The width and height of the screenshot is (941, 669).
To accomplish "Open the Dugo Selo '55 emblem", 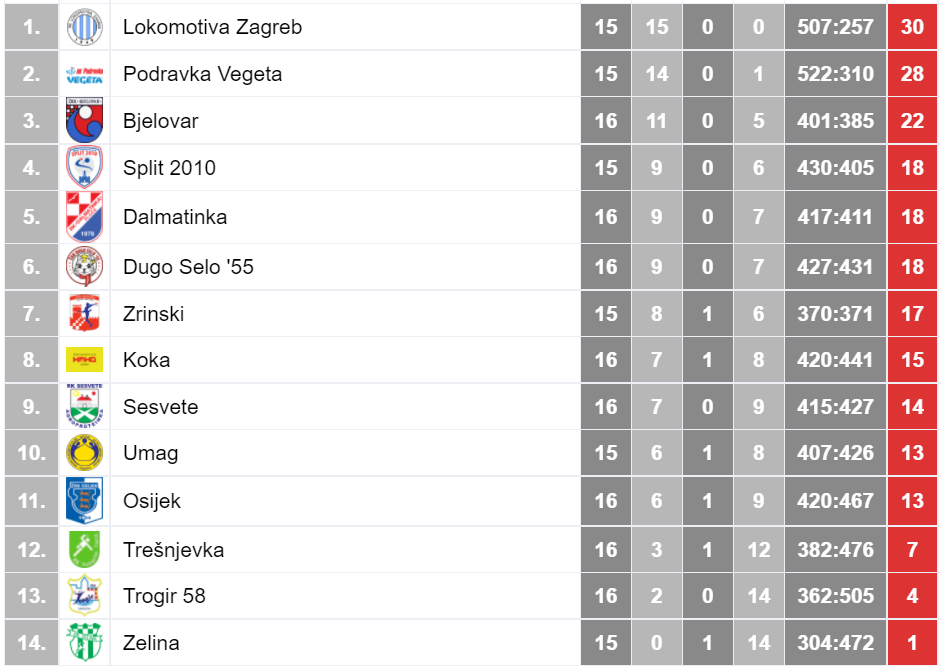I will tap(84, 266).
